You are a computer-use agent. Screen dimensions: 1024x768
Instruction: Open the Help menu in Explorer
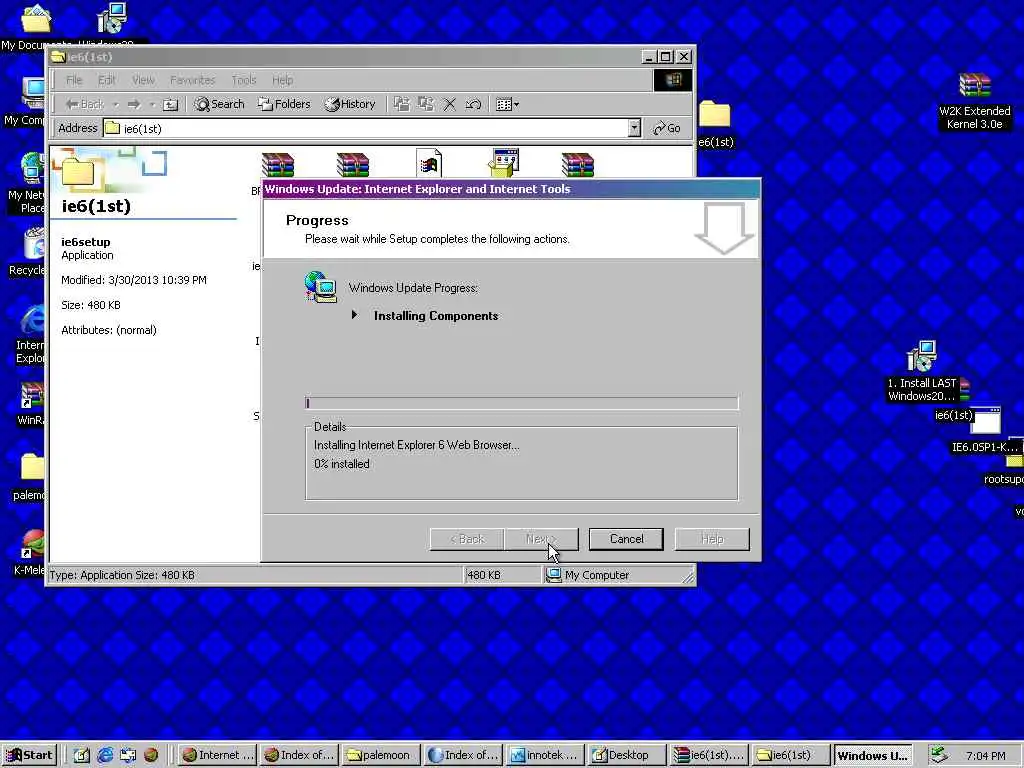(282, 80)
